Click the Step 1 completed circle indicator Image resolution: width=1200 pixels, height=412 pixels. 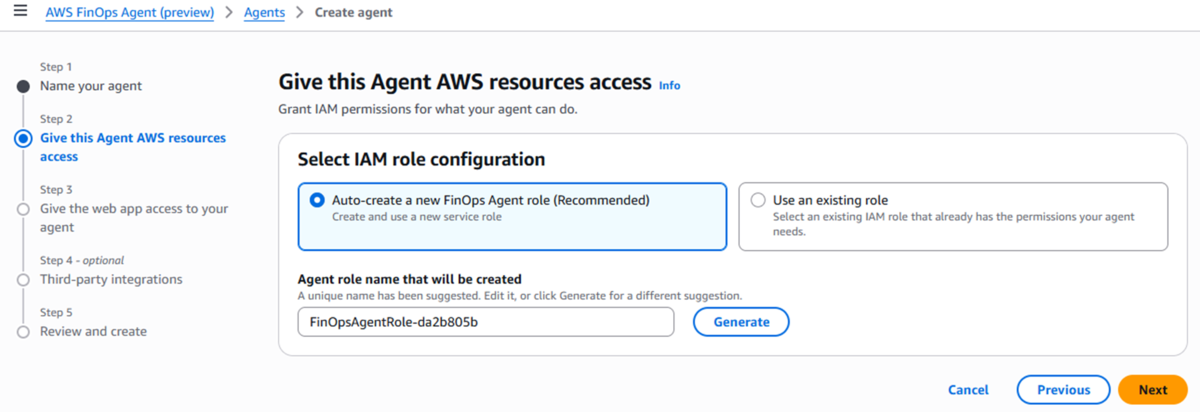click(x=23, y=86)
